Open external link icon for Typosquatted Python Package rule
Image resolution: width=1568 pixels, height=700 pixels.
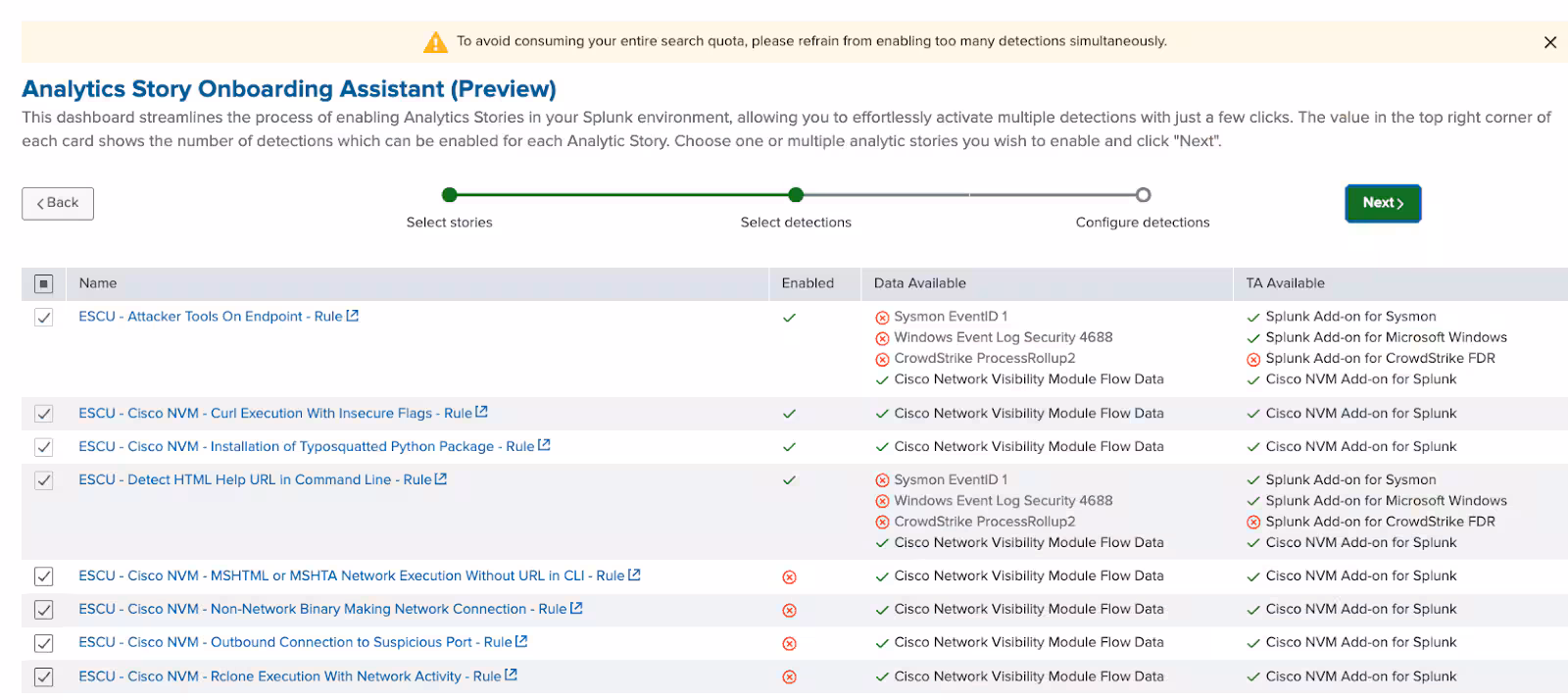(x=544, y=446)
